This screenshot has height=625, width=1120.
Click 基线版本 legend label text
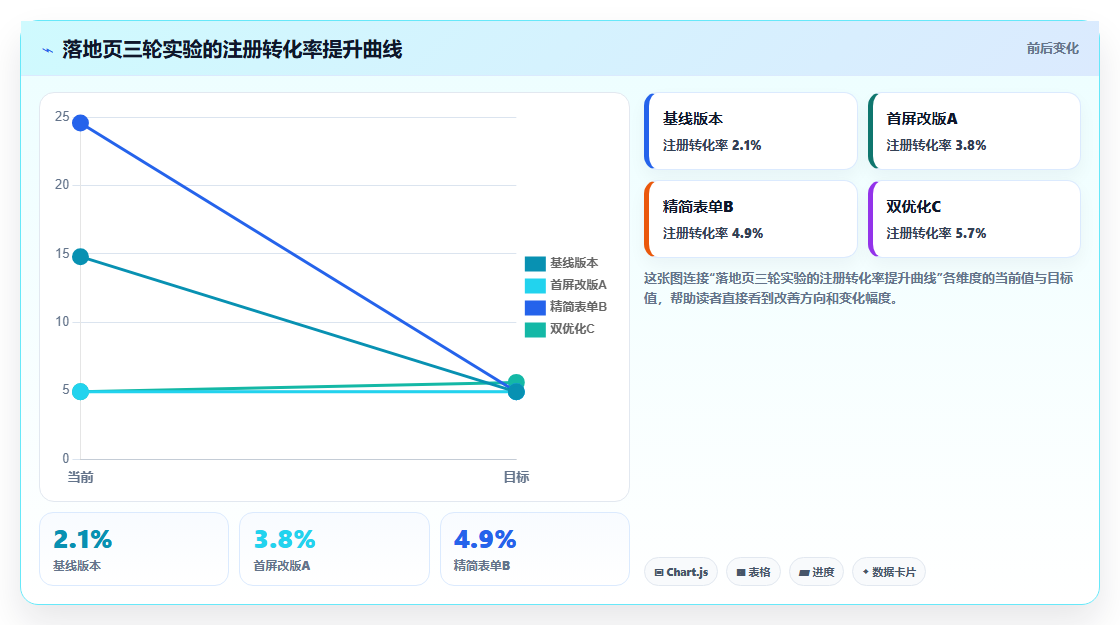pyautogui.click(x=574, y=264)
